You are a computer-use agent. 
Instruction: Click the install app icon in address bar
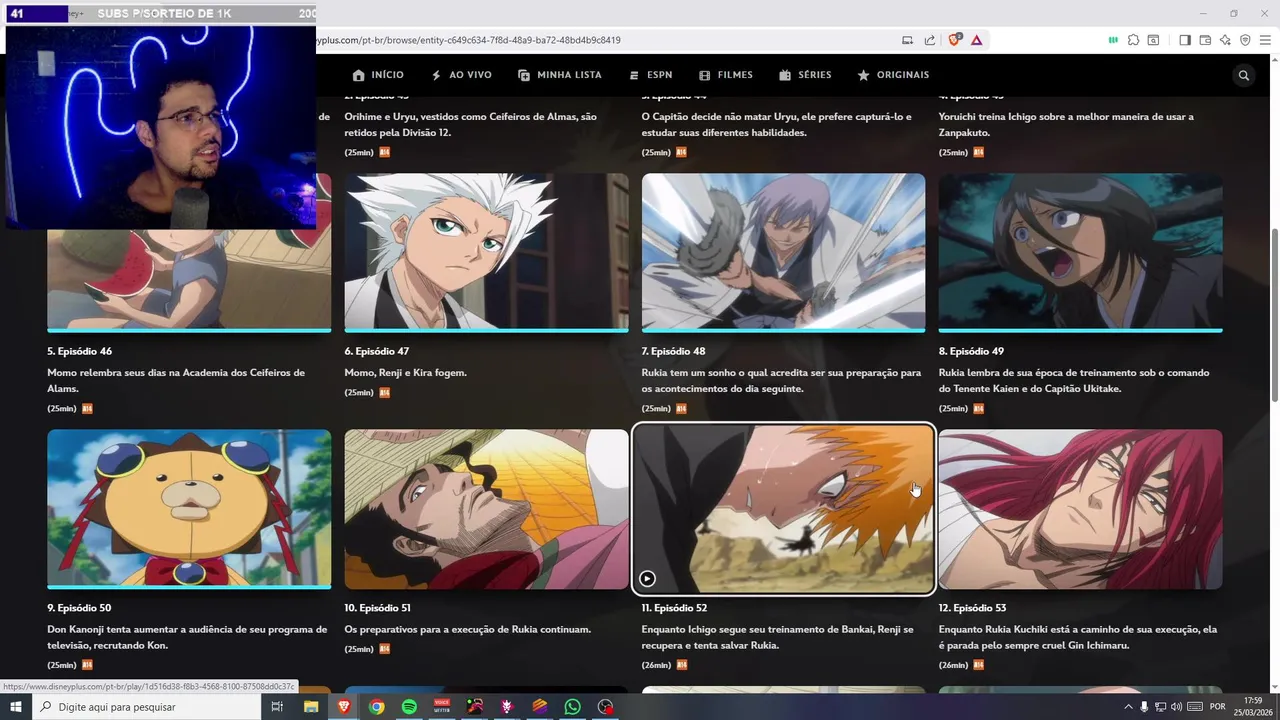pos(908,40)
